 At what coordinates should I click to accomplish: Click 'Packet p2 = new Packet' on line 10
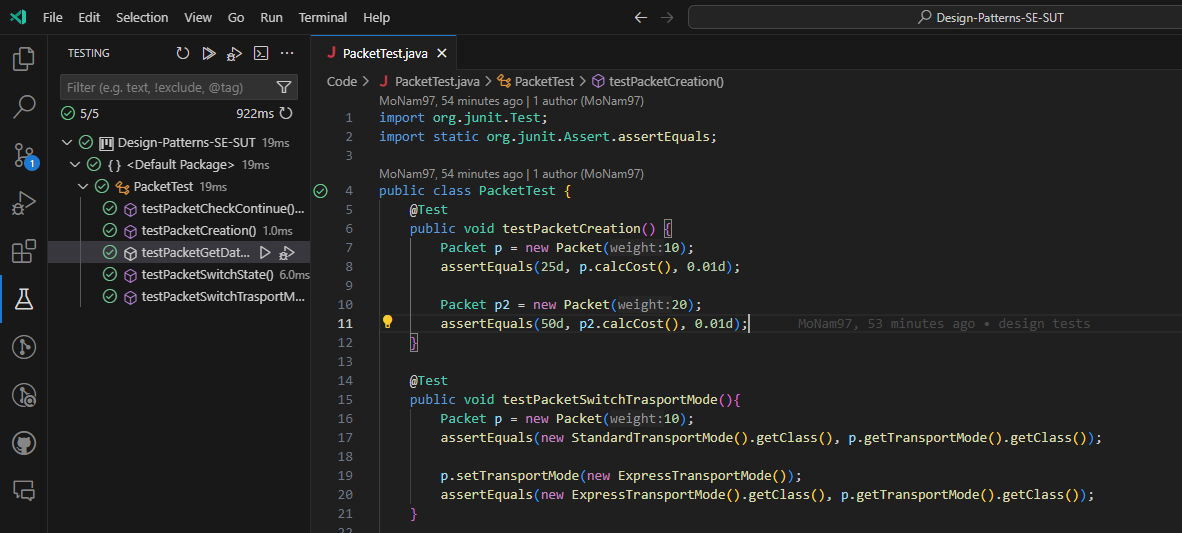pos(522,305)
